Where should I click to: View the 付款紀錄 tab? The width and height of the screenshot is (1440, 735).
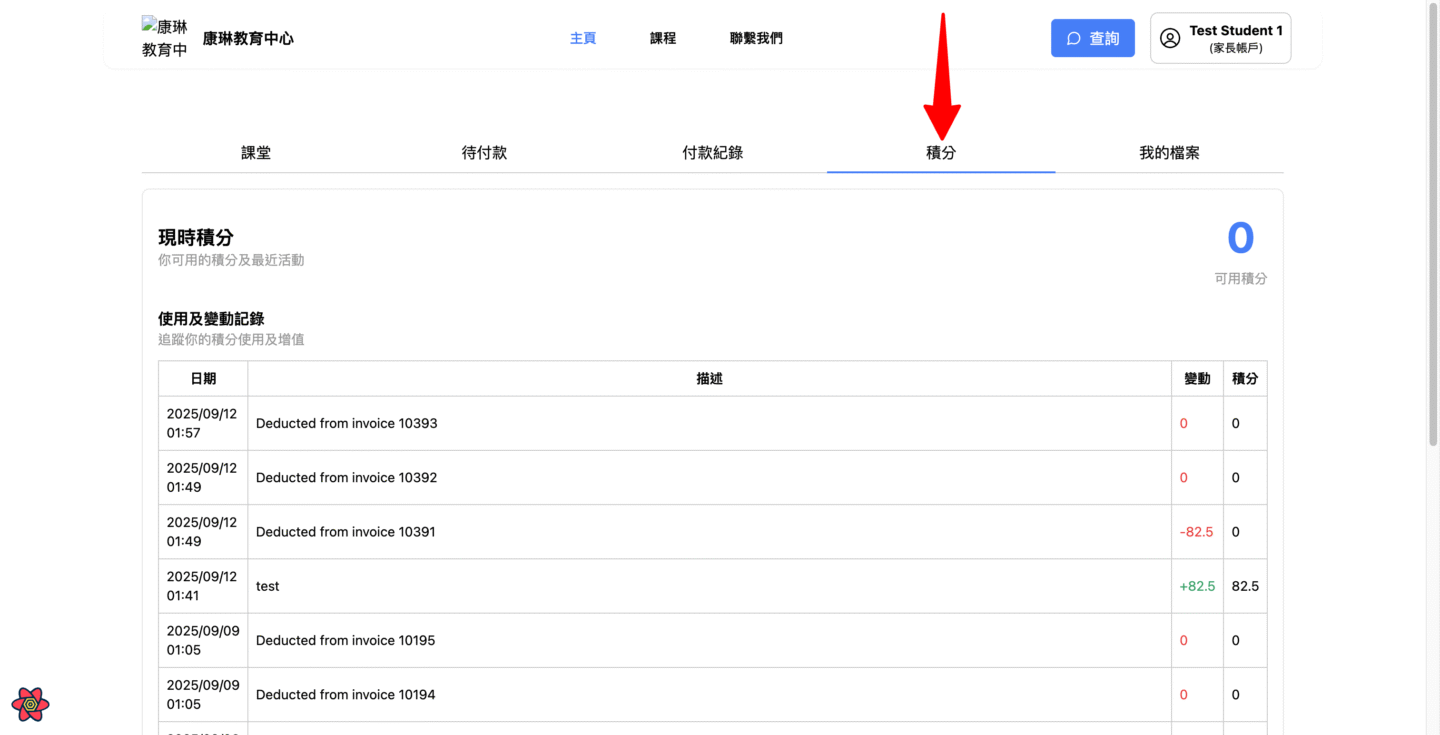click(x=712, y=153)
